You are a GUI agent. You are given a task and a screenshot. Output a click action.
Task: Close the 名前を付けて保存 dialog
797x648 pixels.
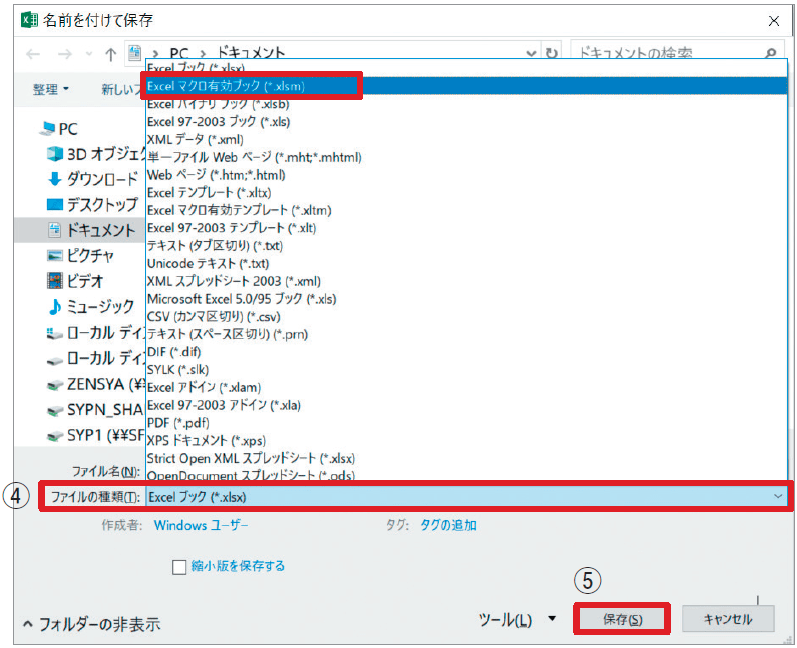click(x=774, y=21)
